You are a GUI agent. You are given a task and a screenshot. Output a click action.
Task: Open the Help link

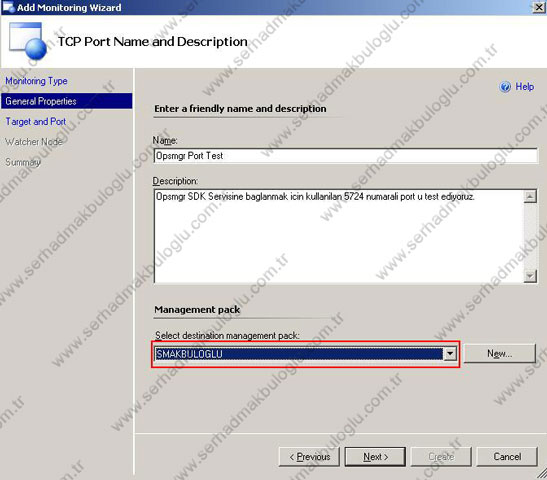(x=524, y=87)
